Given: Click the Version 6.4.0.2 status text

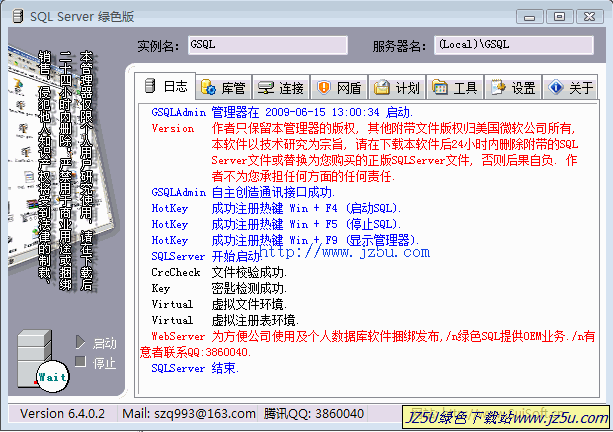Looking at the screenshot, I should coord(63,414).
